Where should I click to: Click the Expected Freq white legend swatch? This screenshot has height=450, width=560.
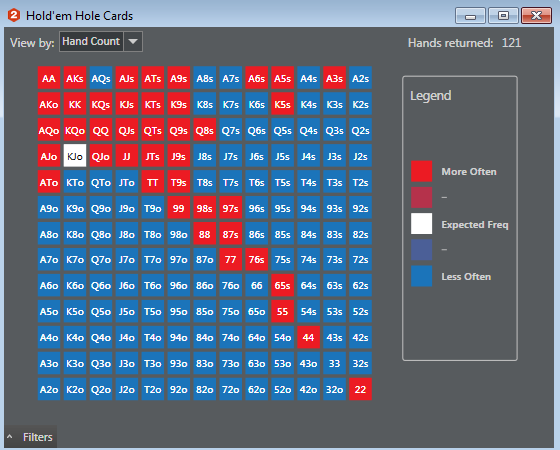pos(421,224)
